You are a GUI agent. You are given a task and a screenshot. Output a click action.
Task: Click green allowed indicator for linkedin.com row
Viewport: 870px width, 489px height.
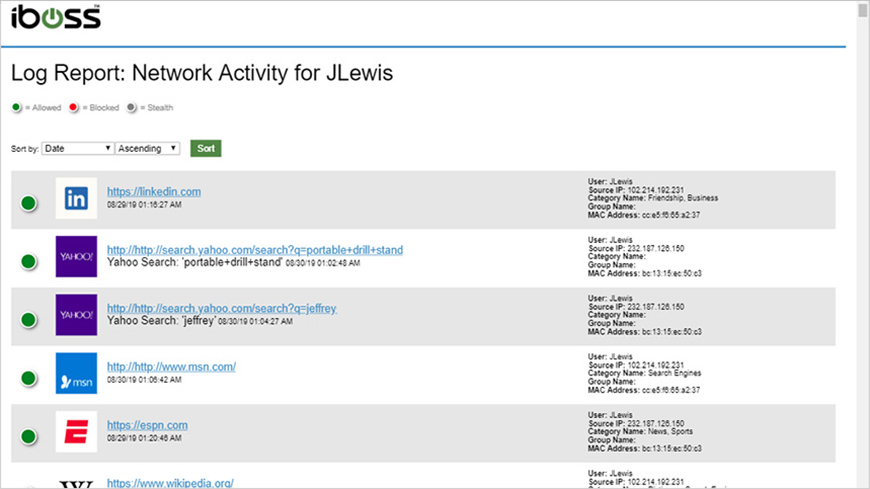[28, 203]
